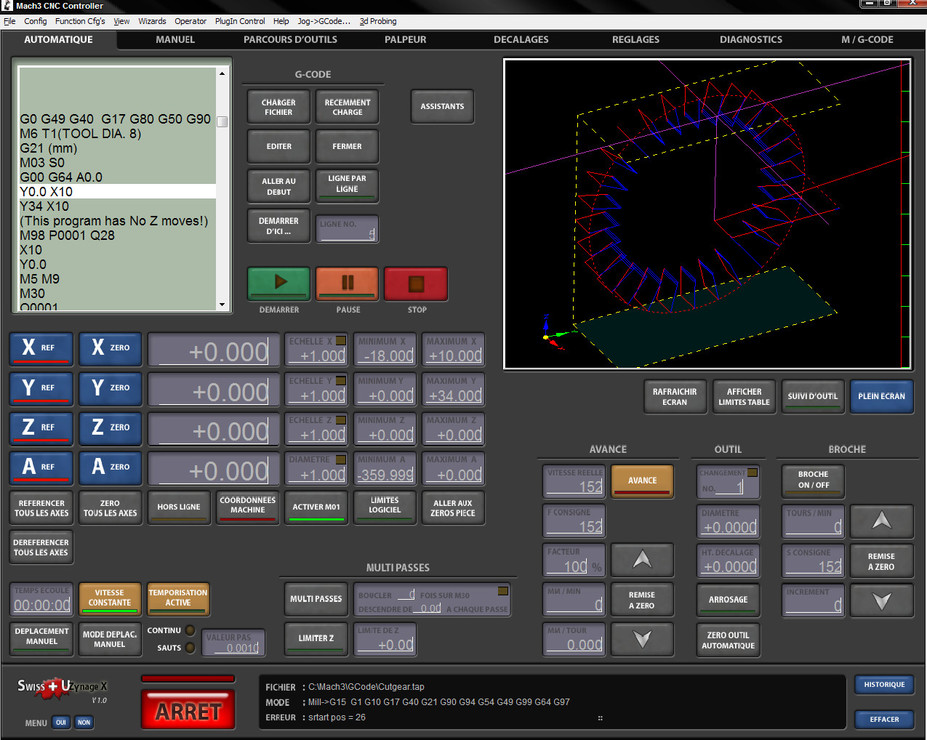Screen dimensions: 927x740
Task: Click the G-code list scrollbar
Action: pyautogui.click(x=222, y=122)
